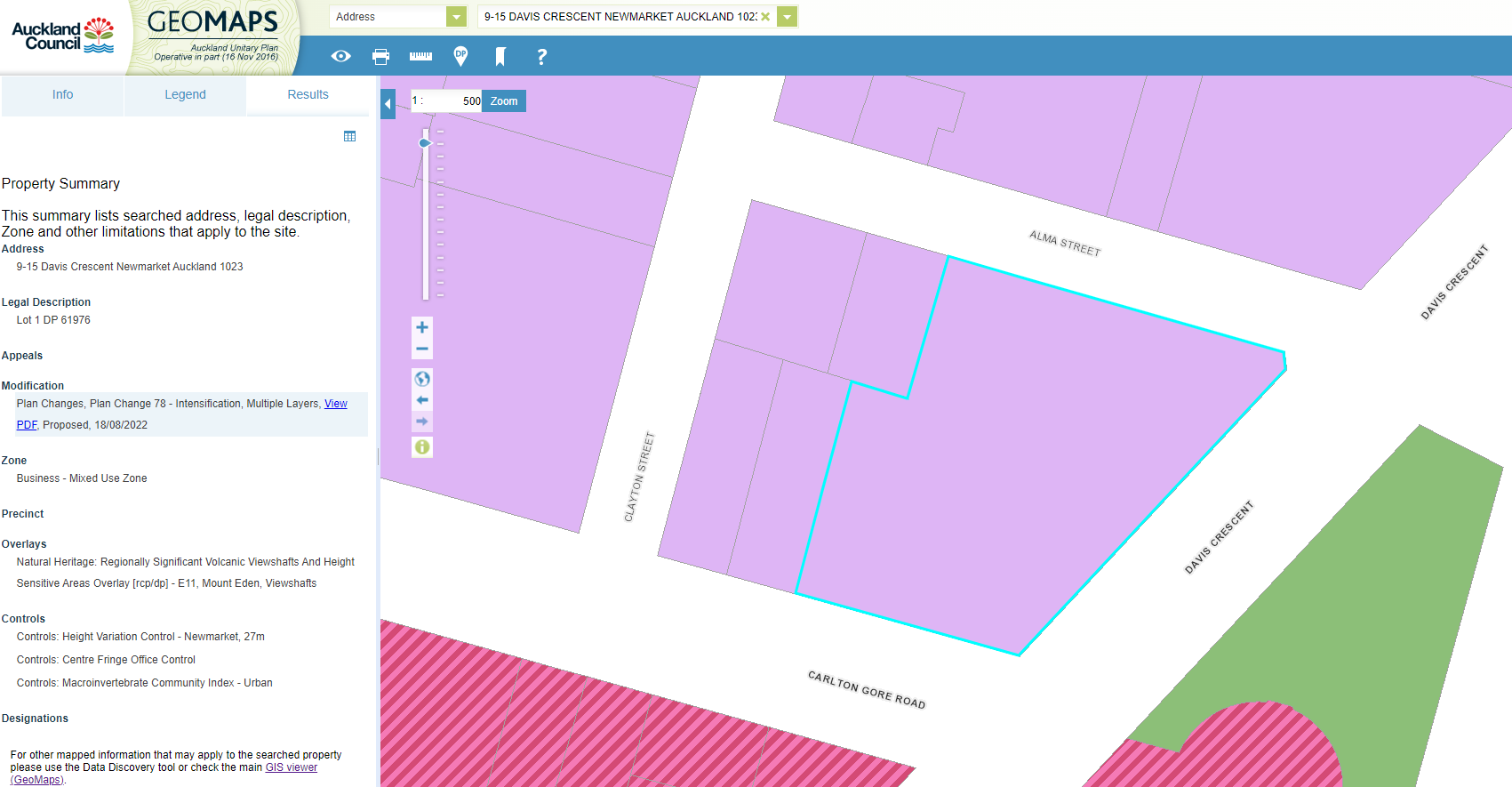
Task: Go to previous map extent
Action: pos(422,400)
